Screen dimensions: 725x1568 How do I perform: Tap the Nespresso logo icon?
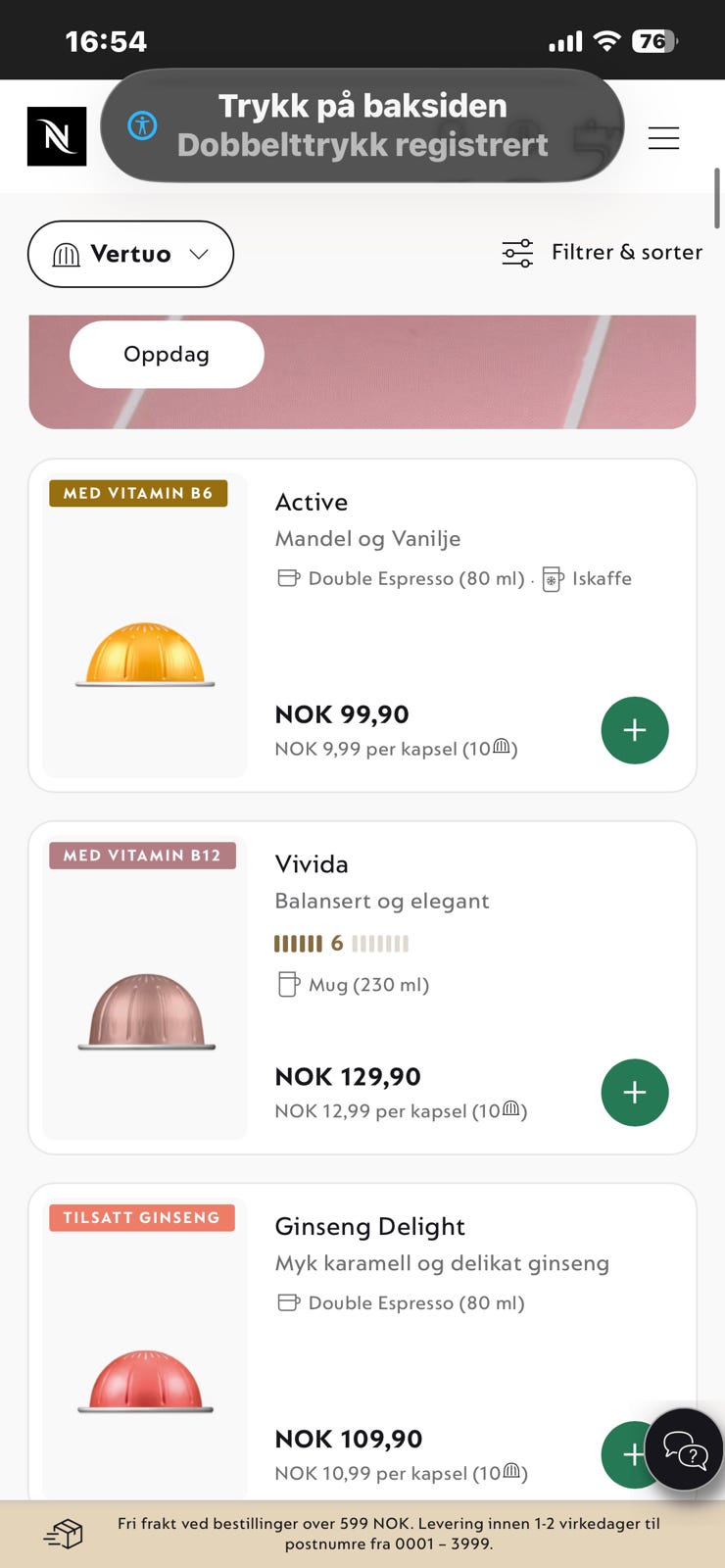(x=57, y=136)
